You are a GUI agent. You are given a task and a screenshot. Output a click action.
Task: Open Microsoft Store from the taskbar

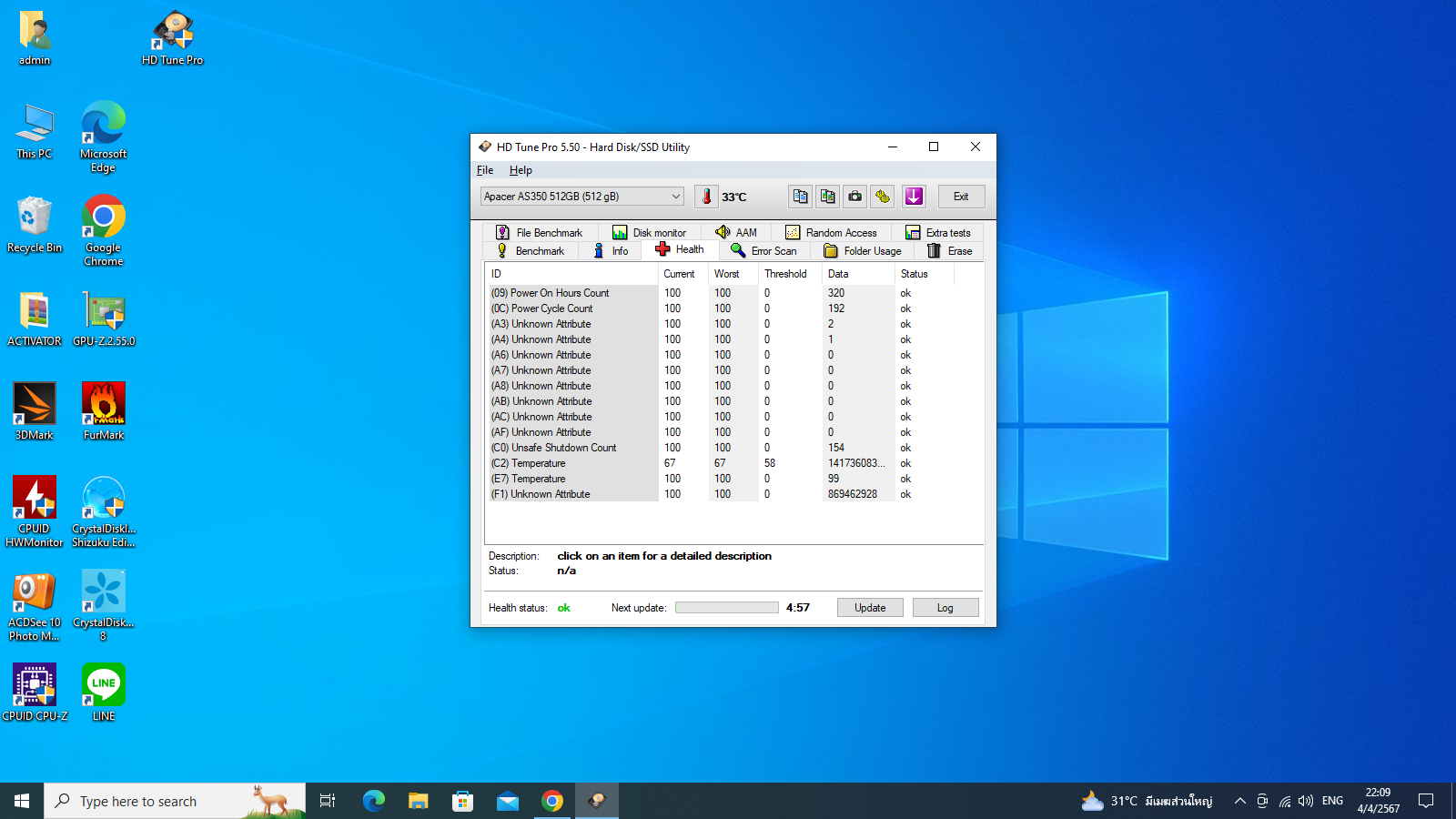[x=462, y=801]
